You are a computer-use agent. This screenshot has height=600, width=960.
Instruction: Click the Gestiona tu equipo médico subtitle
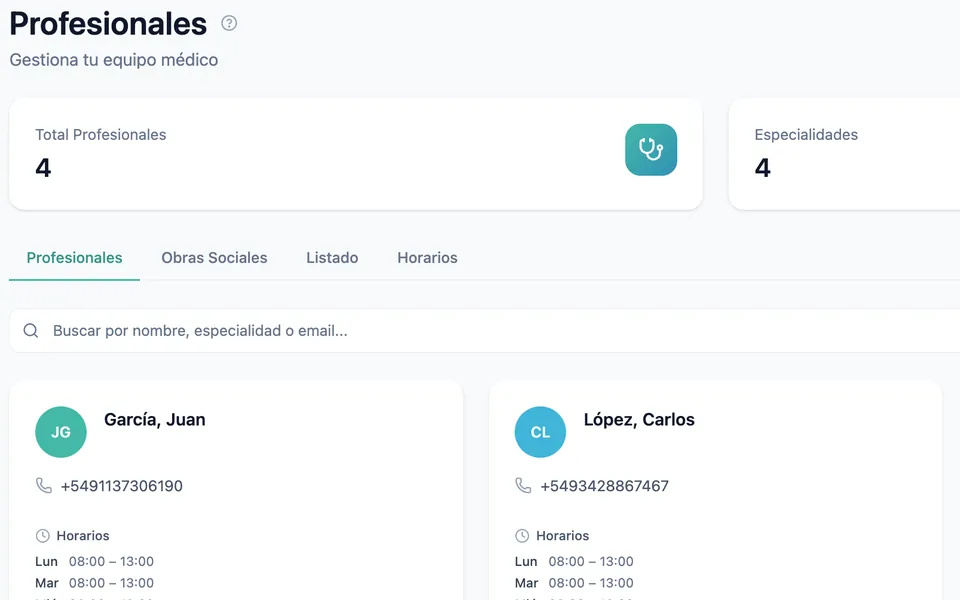tap(114, 60)
